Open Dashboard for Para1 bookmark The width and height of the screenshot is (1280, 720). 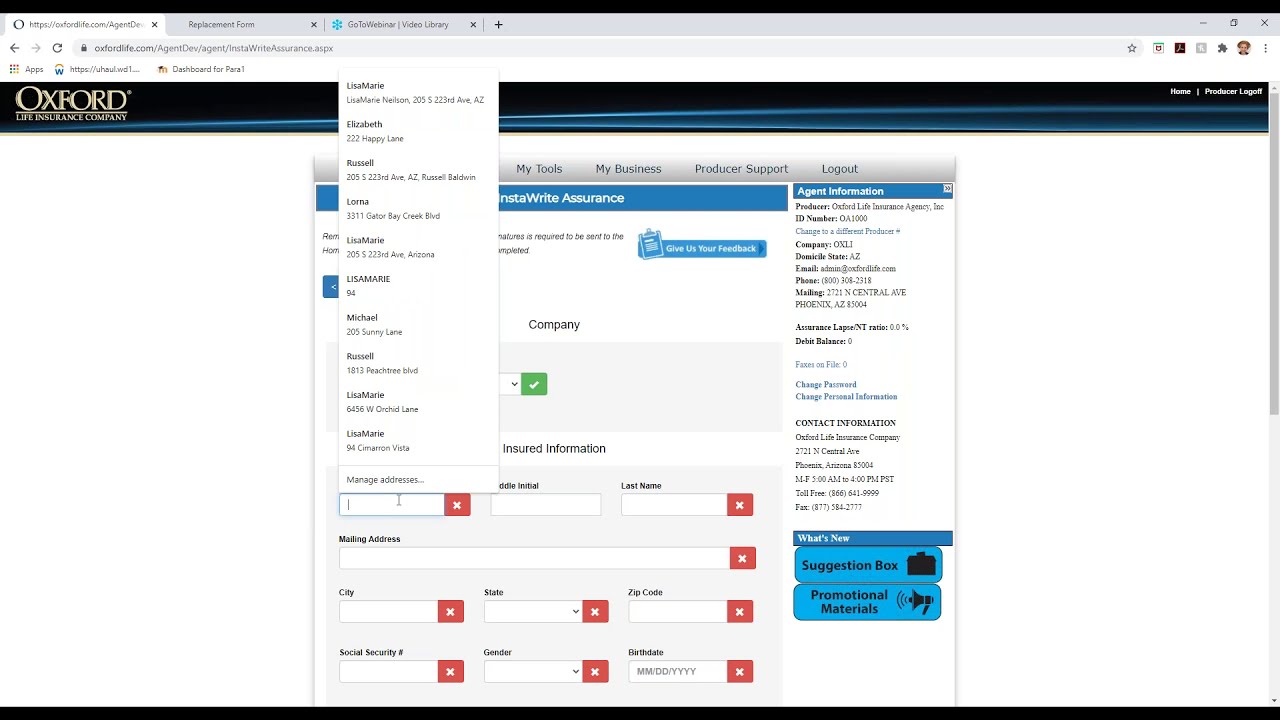pyautogui.click(x=201, y=69)
